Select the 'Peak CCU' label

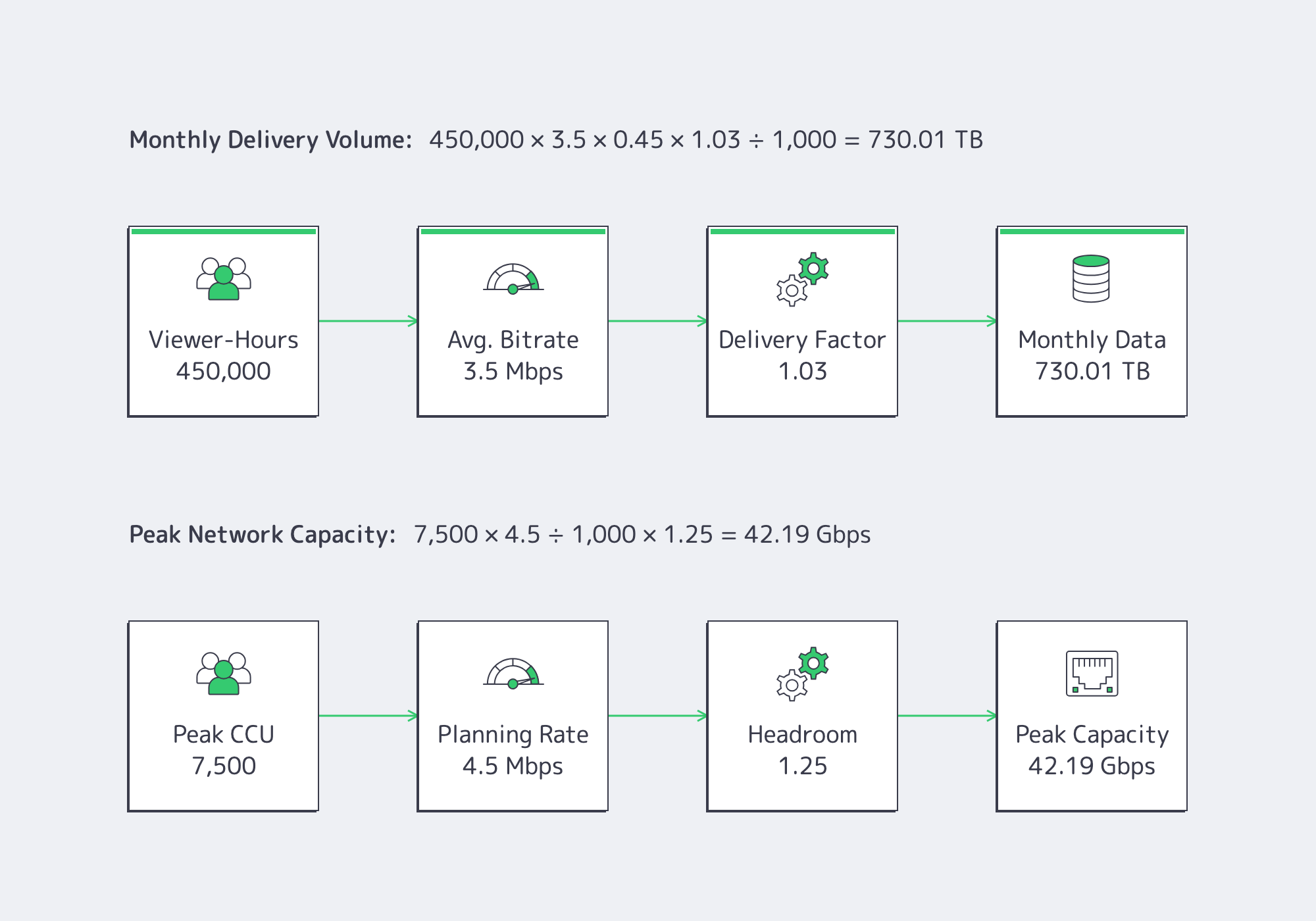(224, 735)
